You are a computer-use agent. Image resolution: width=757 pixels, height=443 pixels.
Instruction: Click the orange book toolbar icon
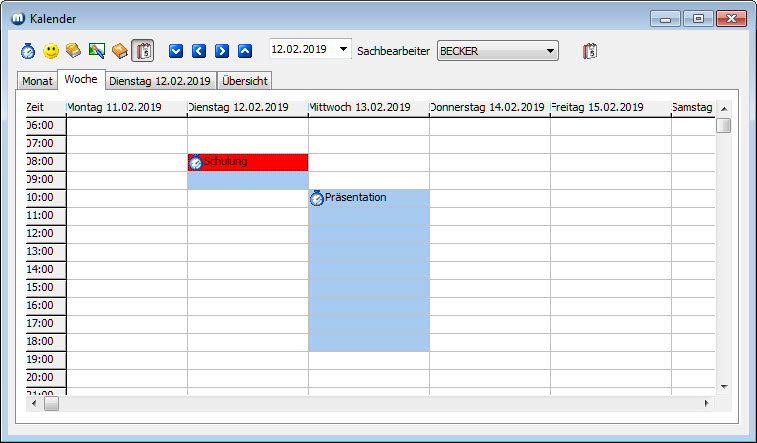[x=119, y=51]
